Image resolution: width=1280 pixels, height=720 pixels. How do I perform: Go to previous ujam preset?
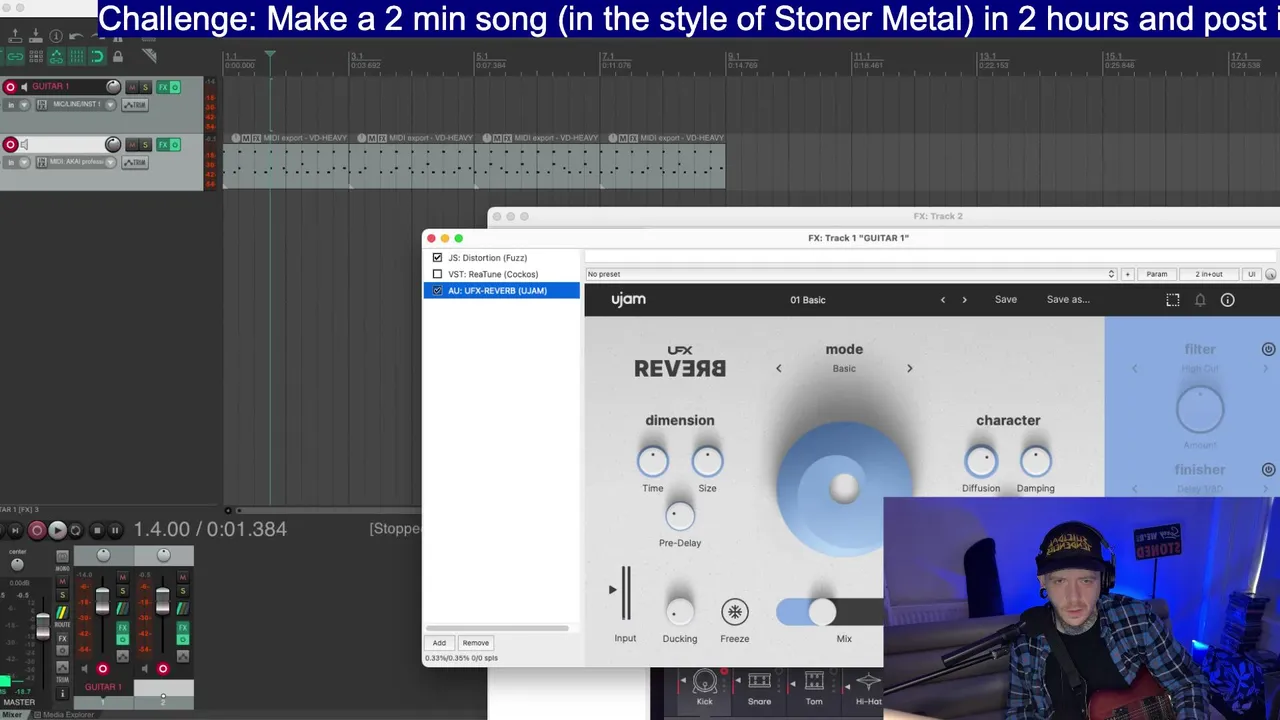pyautogui.click(x=943, y=300)
